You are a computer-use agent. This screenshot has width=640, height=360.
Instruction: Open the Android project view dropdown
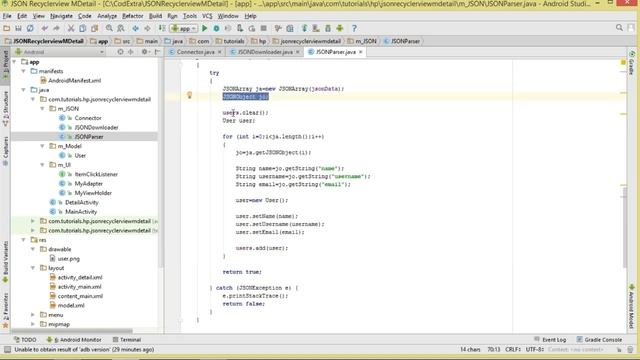click(x=59, y=52)
